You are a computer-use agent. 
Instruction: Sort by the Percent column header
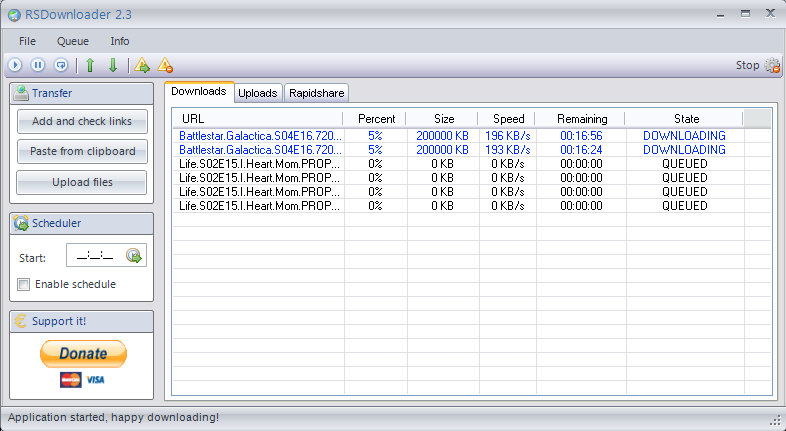pos(376,119)
